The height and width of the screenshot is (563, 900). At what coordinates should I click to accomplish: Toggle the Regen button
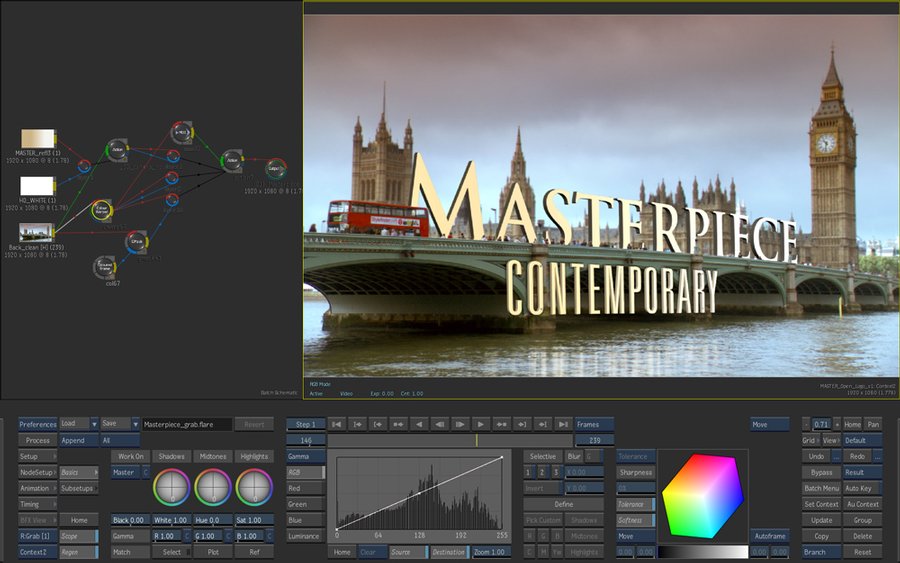[79, 552]
